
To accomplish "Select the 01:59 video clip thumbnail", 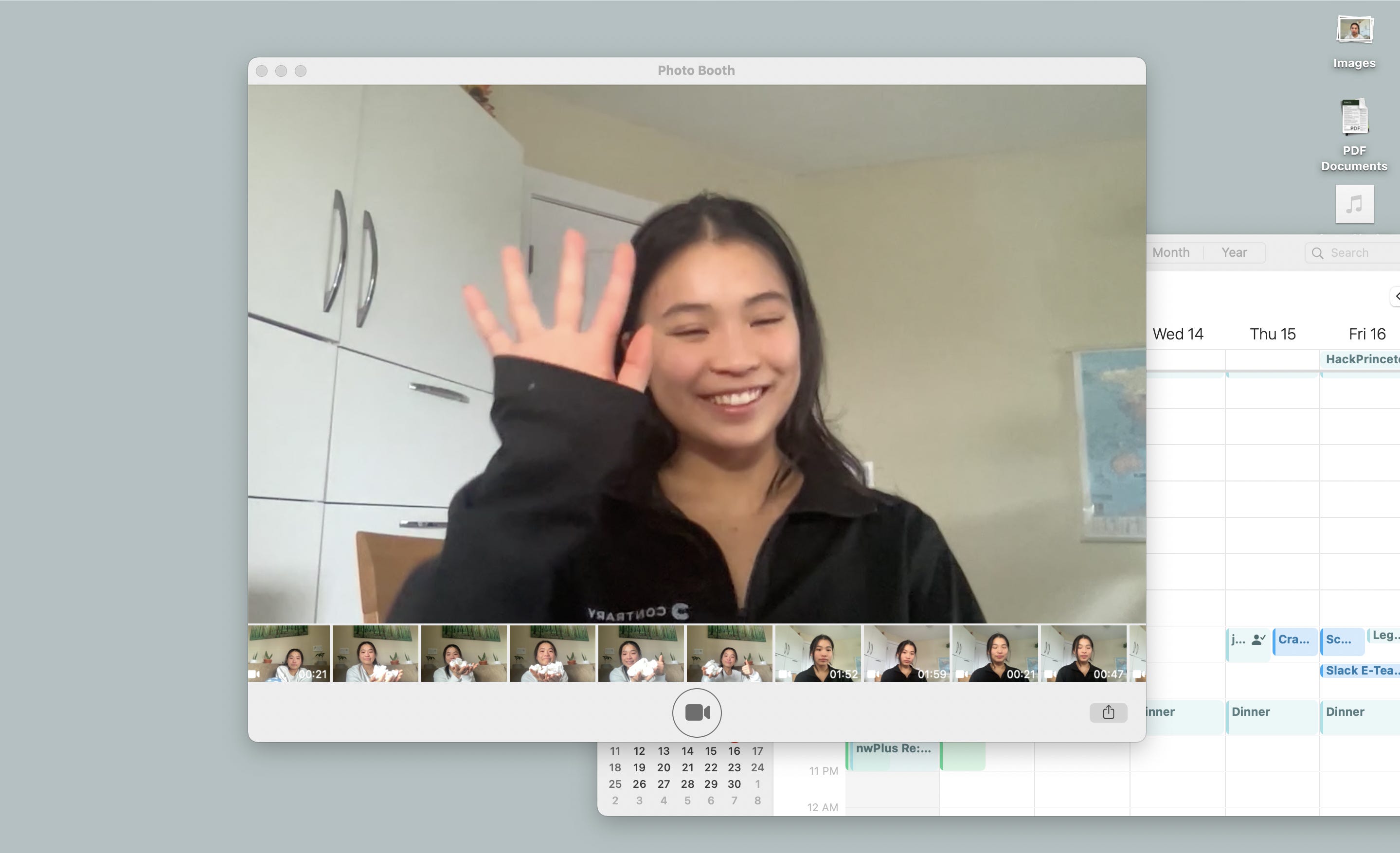I will (x=906, y=653).
